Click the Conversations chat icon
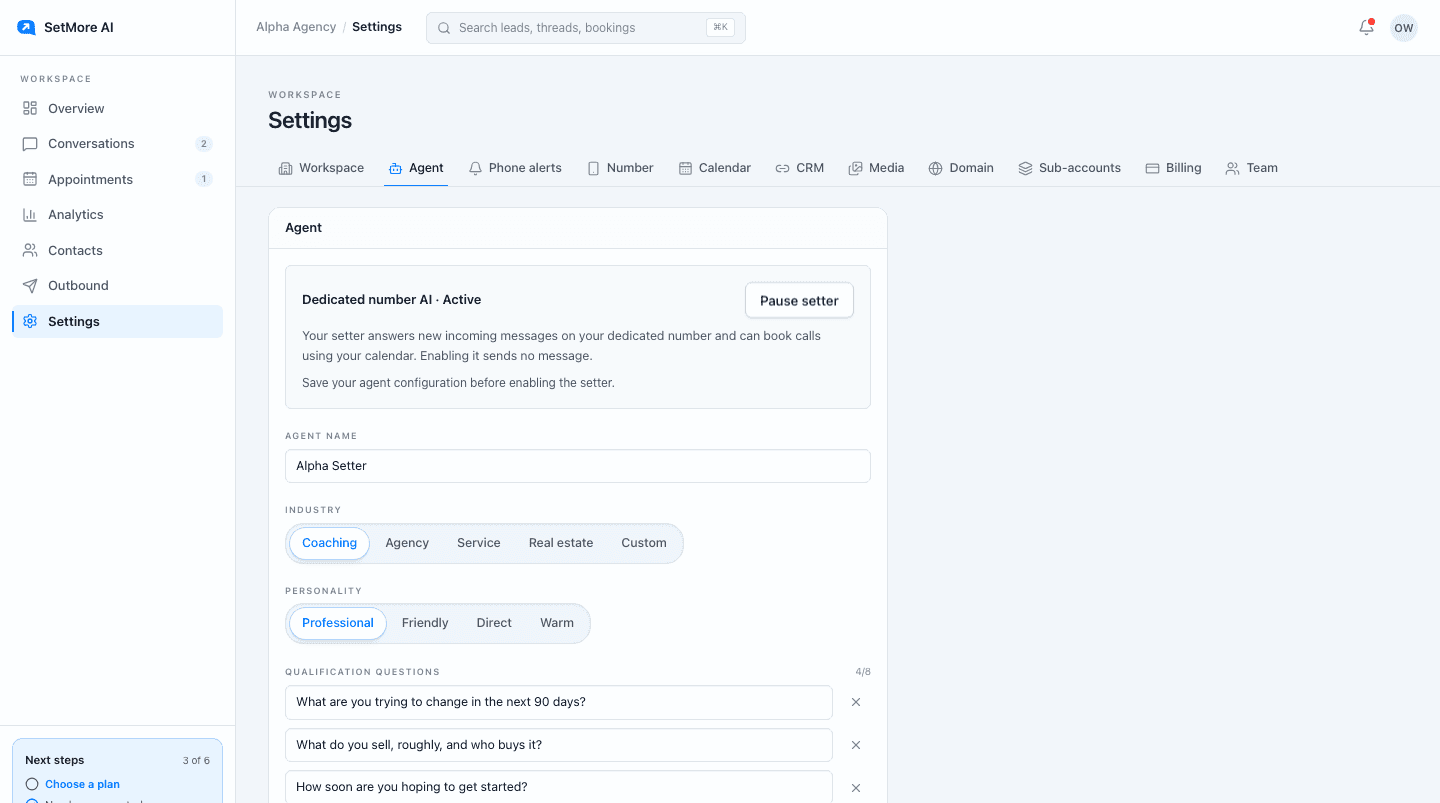 click(30, 144)
